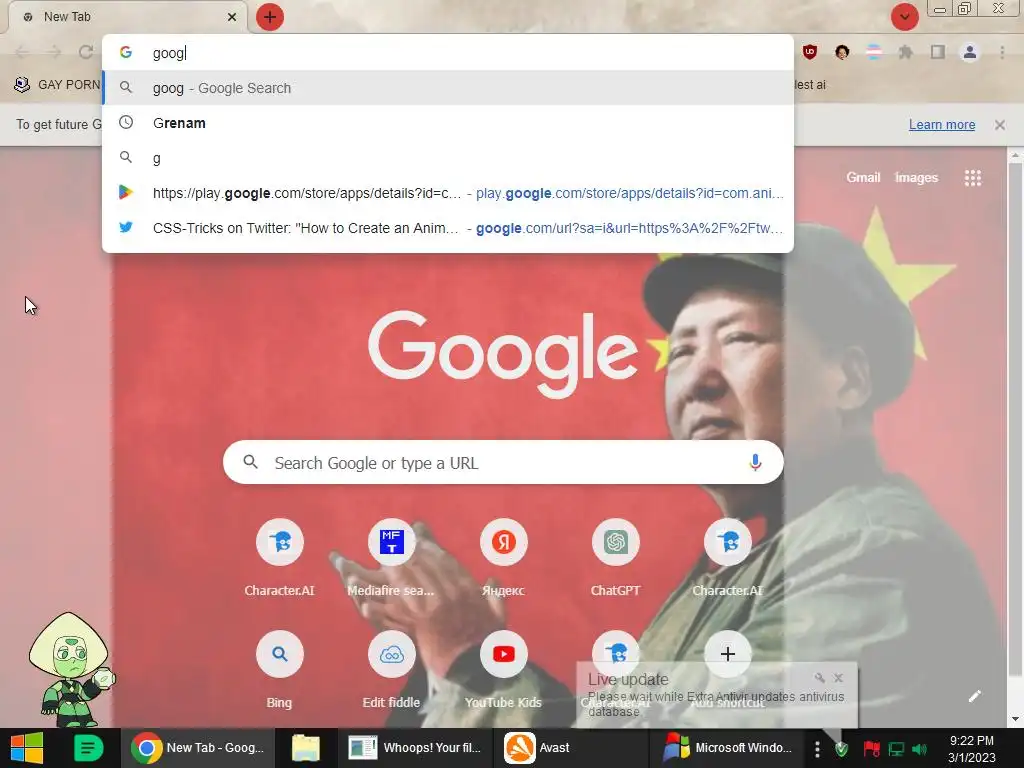Click the Search Google or type URL box
The width and height of the screenshot is (1024, 768).
503,462
